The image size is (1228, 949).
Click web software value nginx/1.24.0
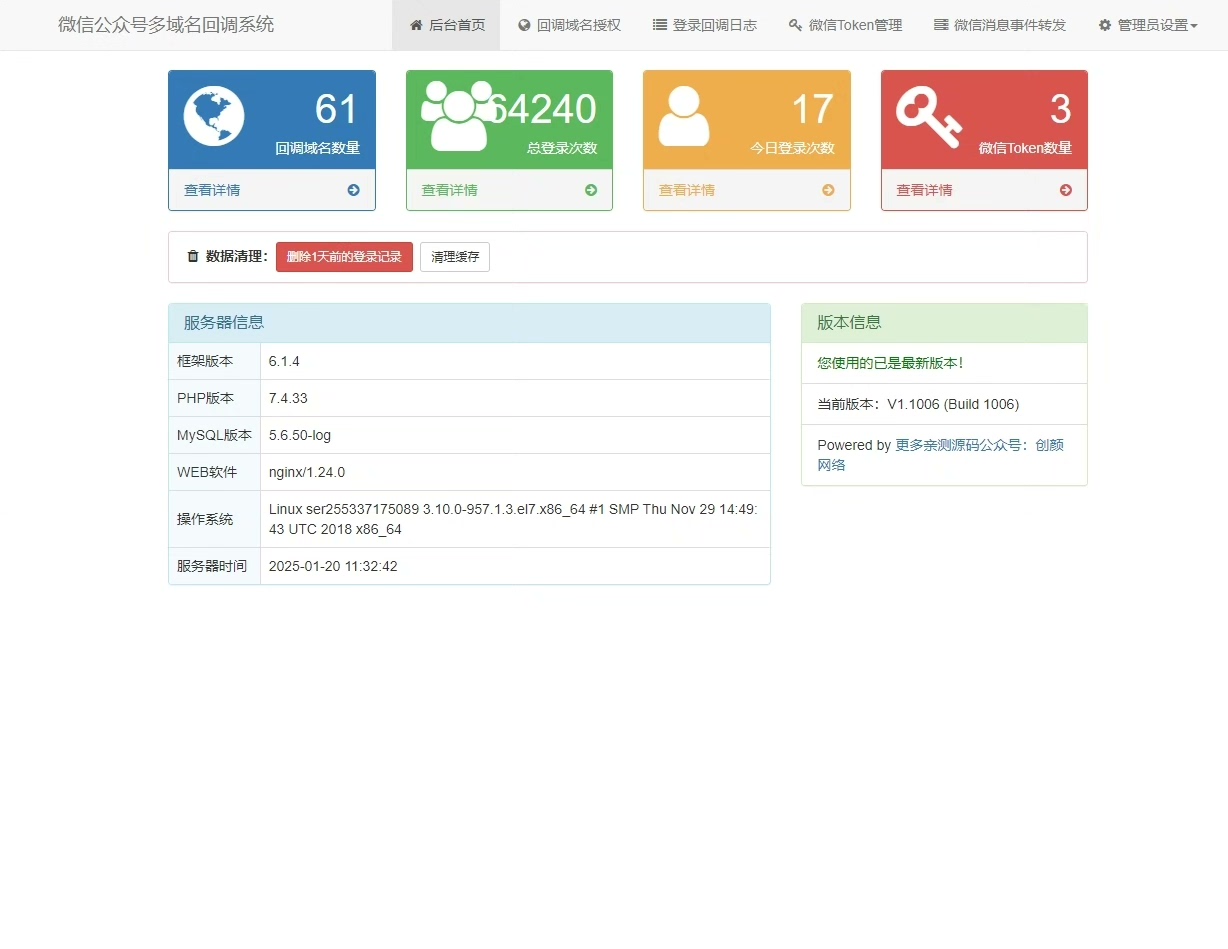click(307, 472)
